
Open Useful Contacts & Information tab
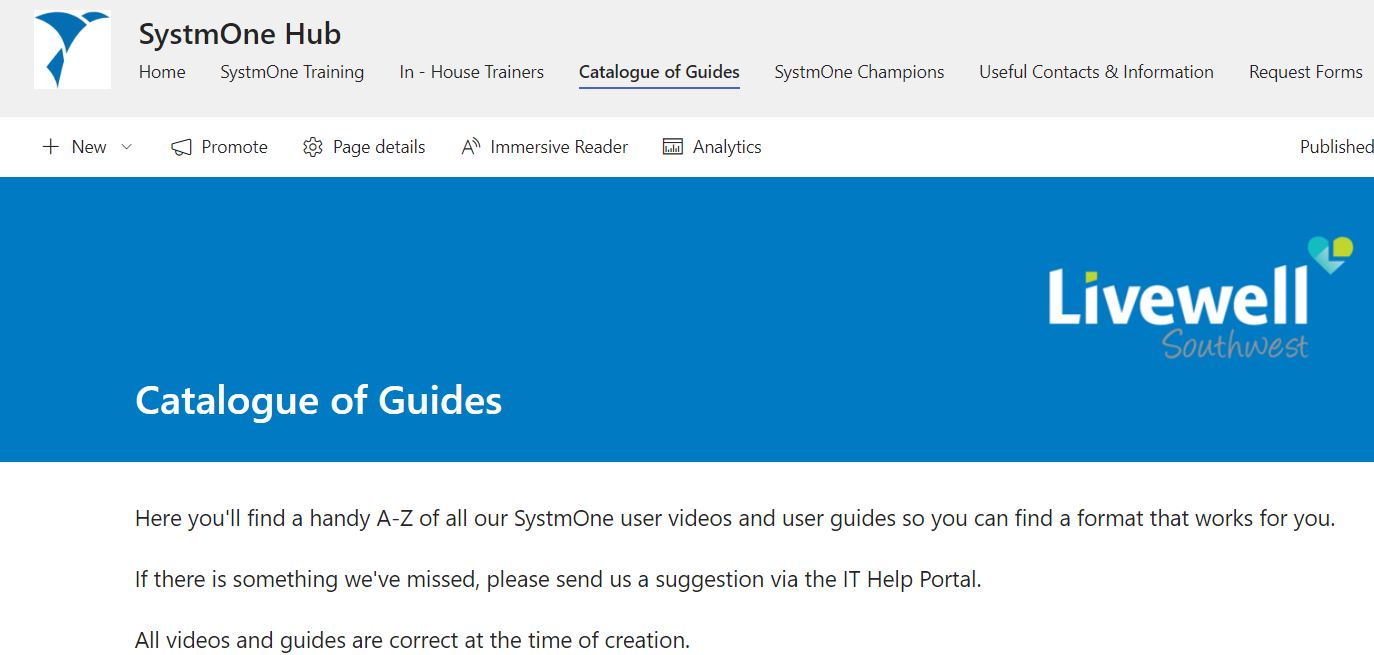pyautogui.click(x=1096, y=72)
